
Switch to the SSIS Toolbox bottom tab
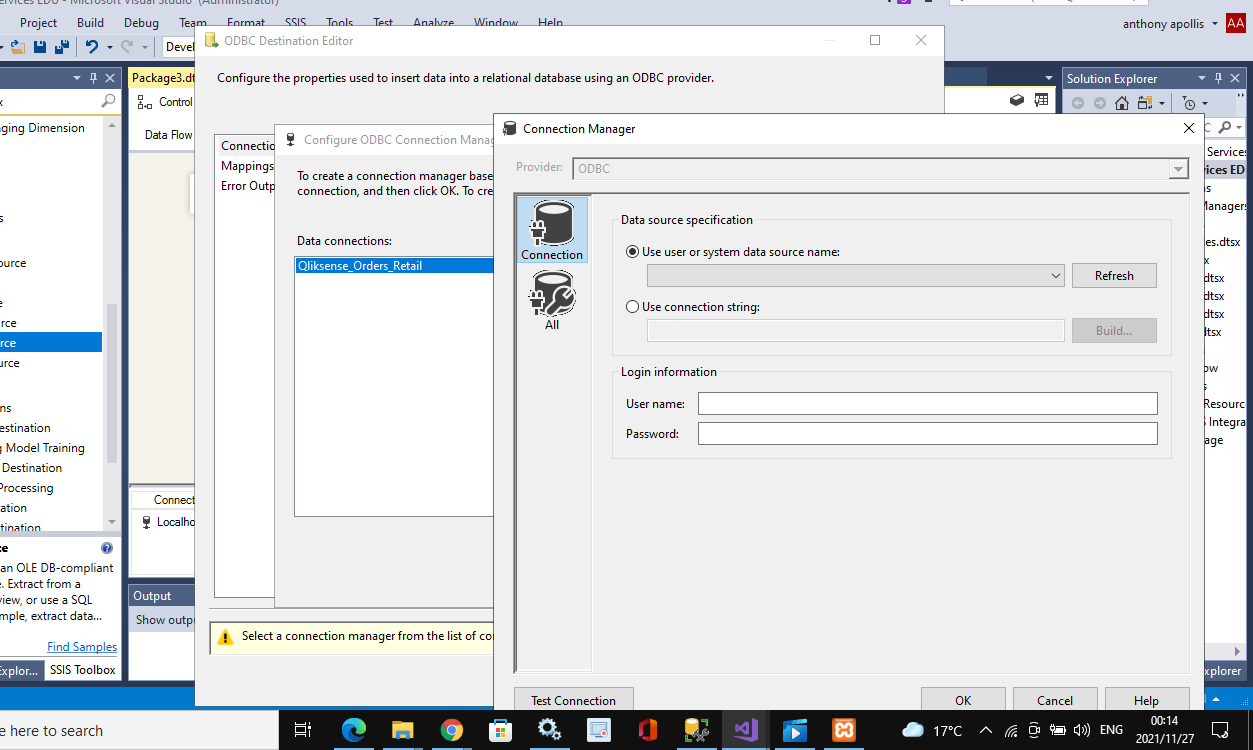83,670
